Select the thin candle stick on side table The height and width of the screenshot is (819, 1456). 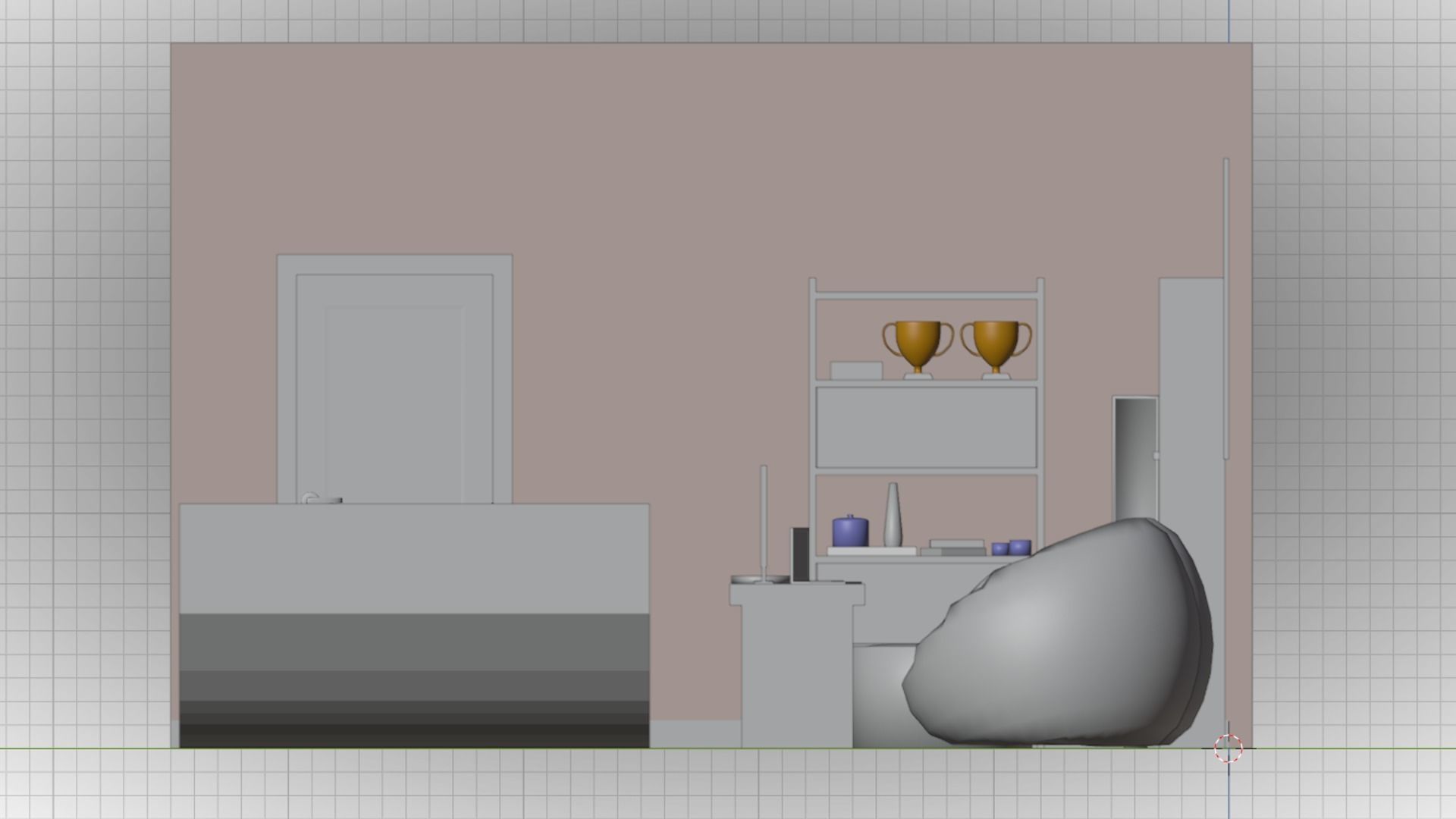pyautogui.click(x=764, y=522)
